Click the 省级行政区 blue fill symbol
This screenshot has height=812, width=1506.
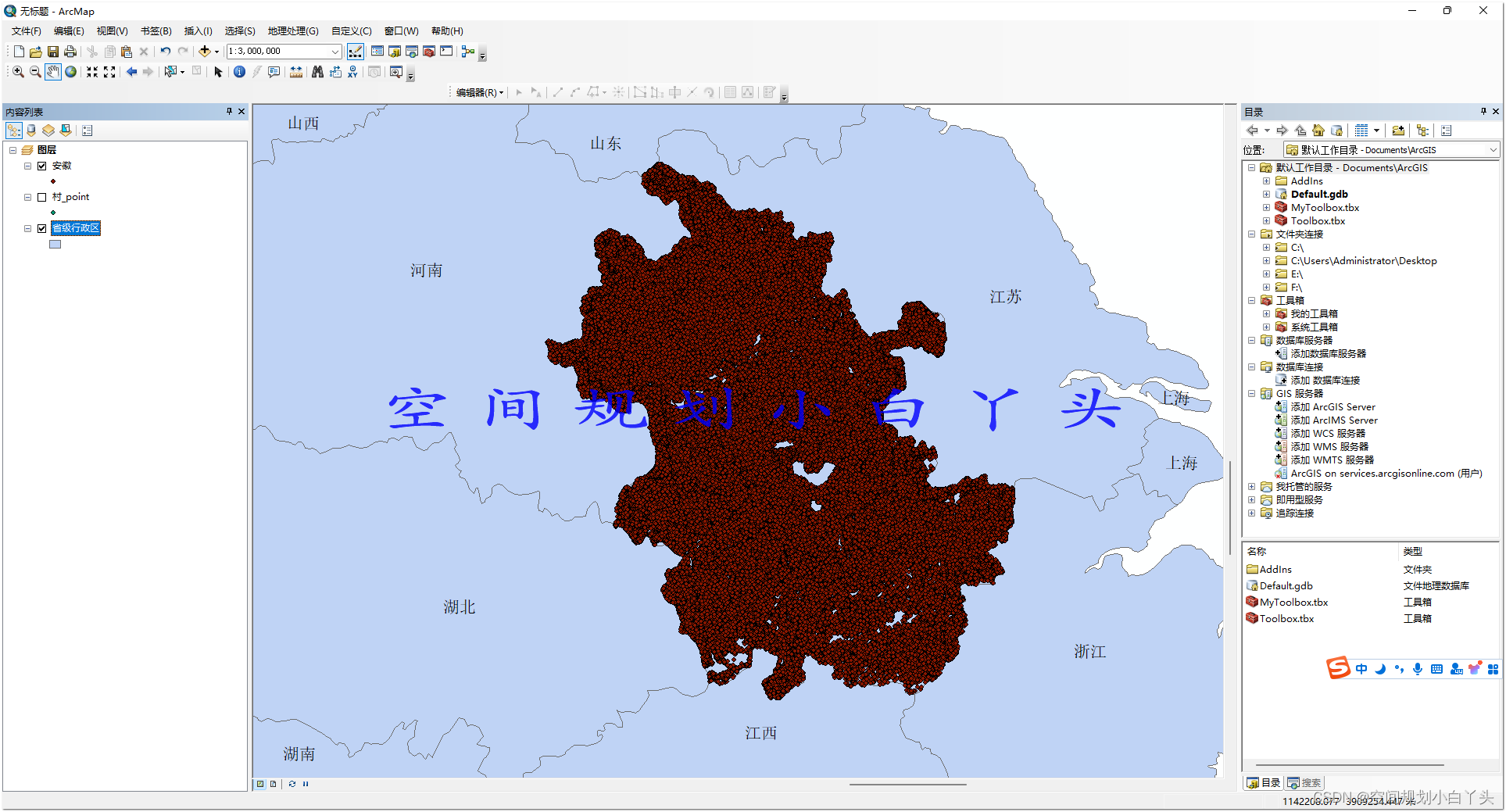point(55,245)
